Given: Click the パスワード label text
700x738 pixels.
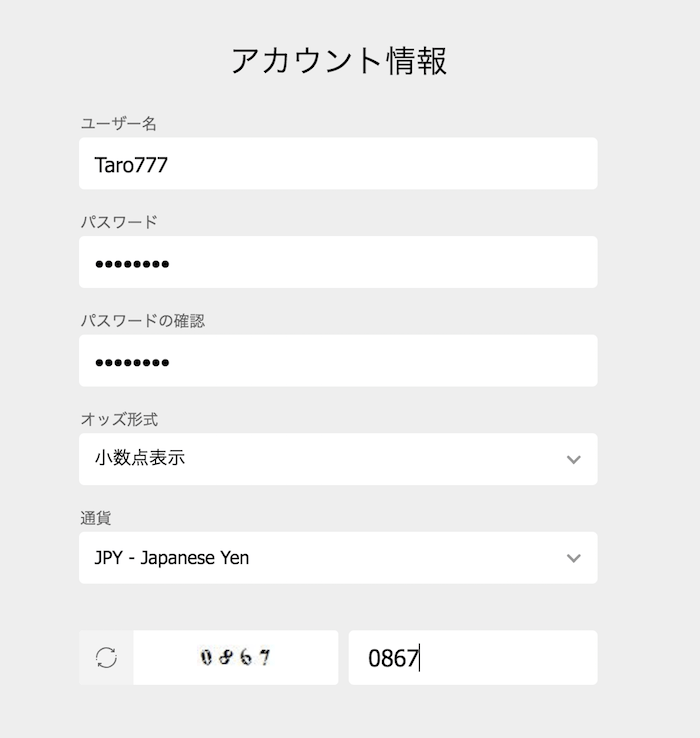Looking at the screenshot, I should click(119, 222).
